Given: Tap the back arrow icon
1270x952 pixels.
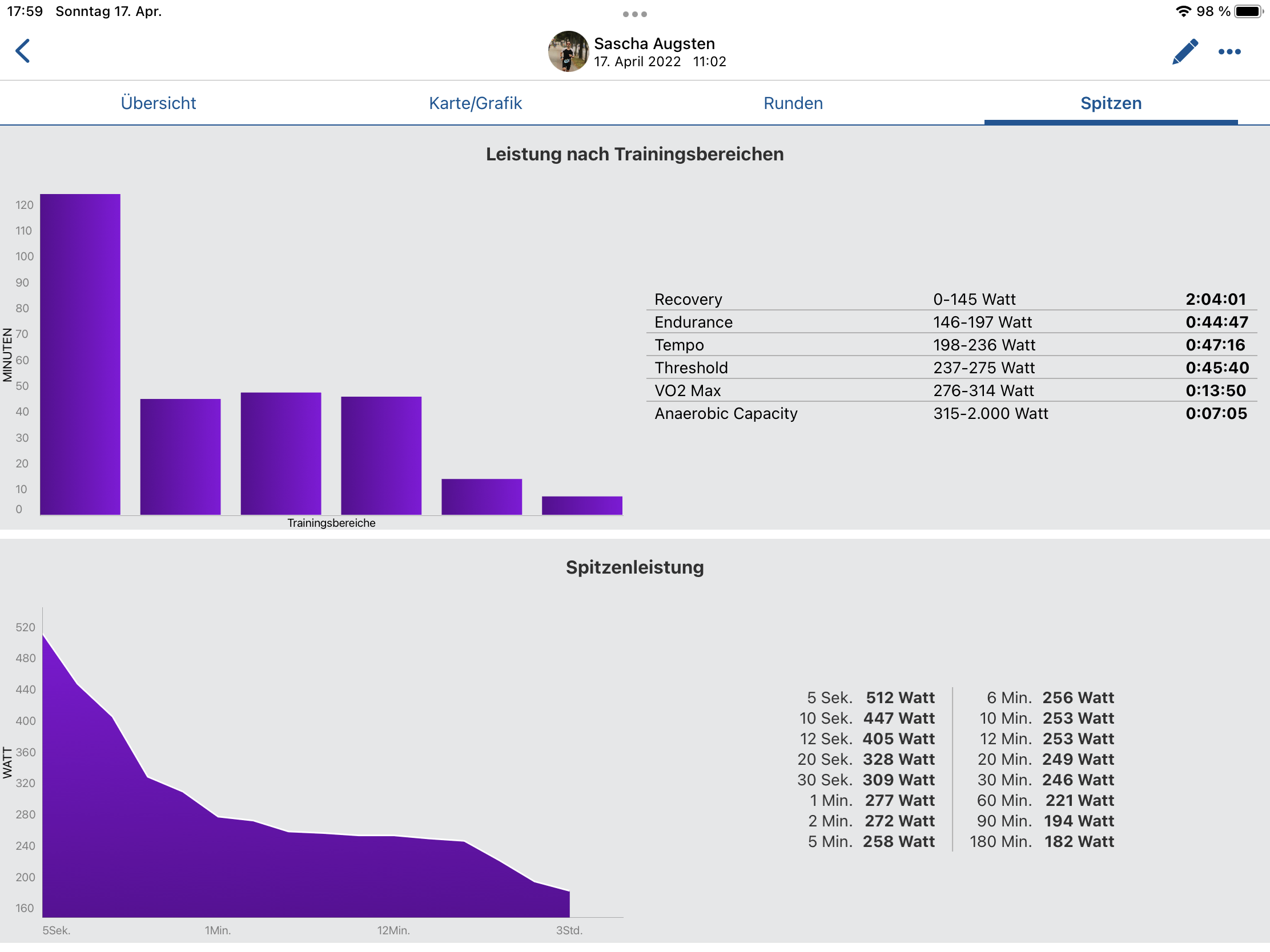Looking at the screenshot, I should 23,51.
